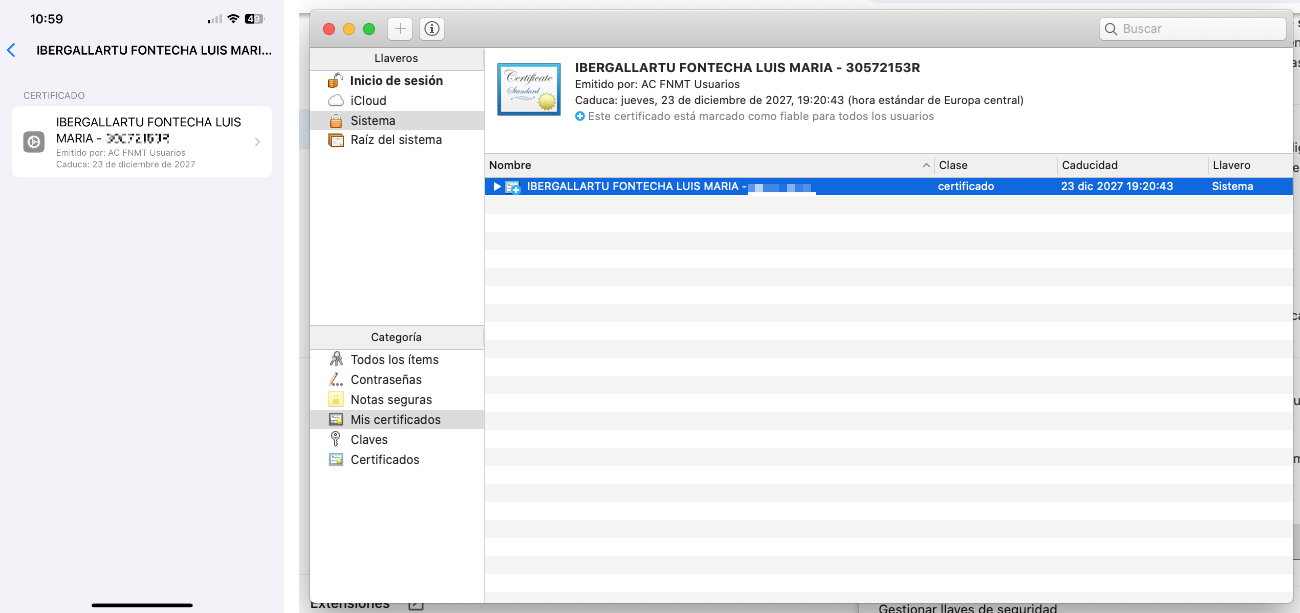Image resolution: width=1300 pixels, height=613 pixels.
Task: Click the Categoría section header
Action: point(397,337)
